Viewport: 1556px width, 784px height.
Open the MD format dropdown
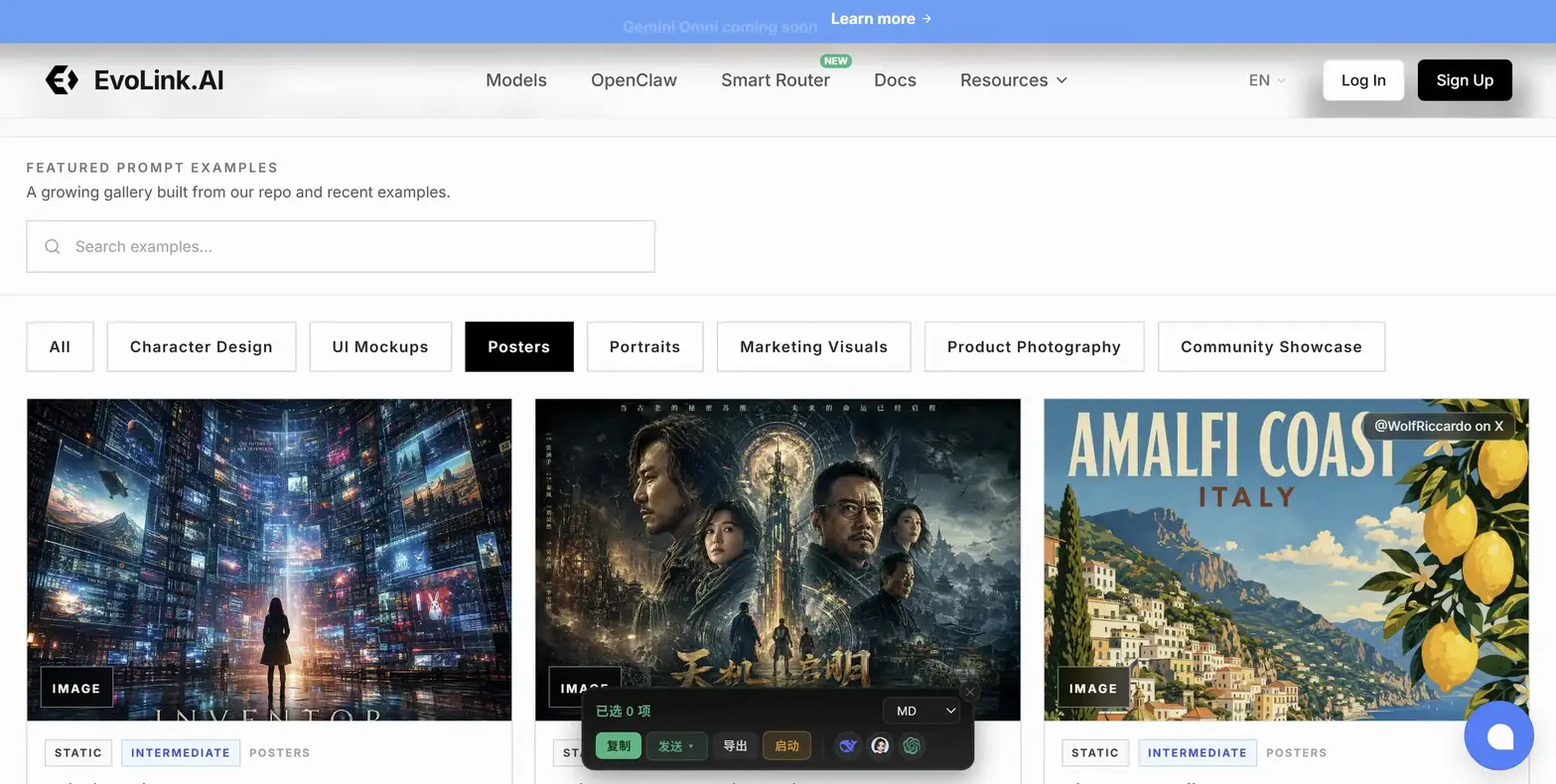pos(921,711)
